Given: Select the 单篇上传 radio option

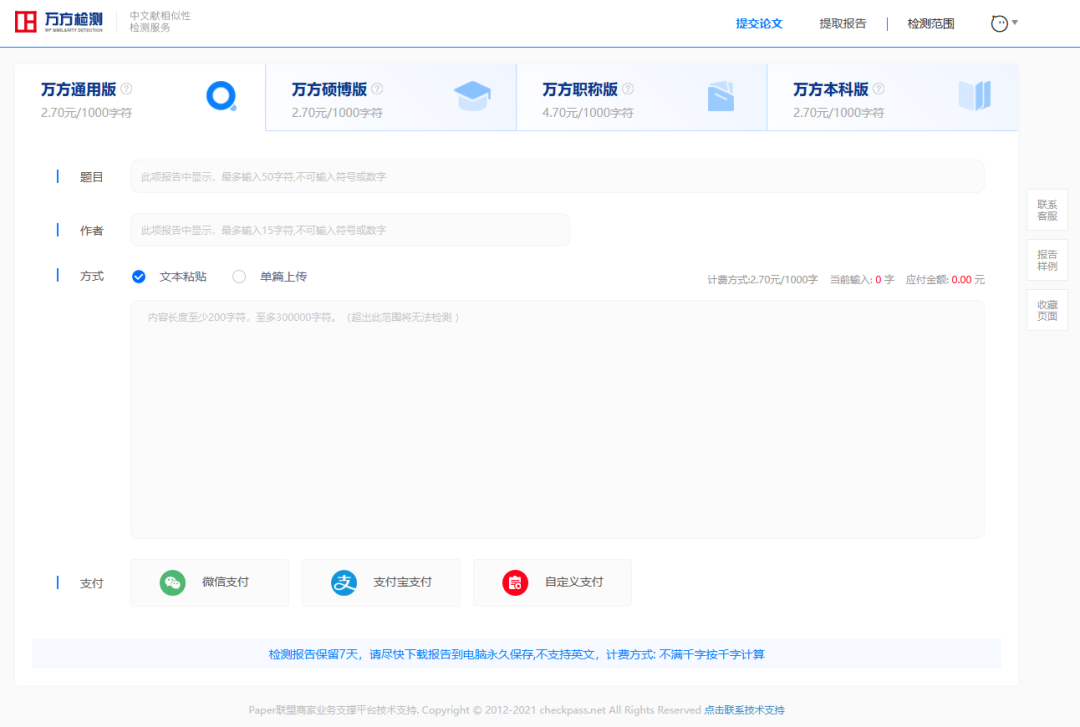Looking at the screenshot, I should tap(239, 276).
